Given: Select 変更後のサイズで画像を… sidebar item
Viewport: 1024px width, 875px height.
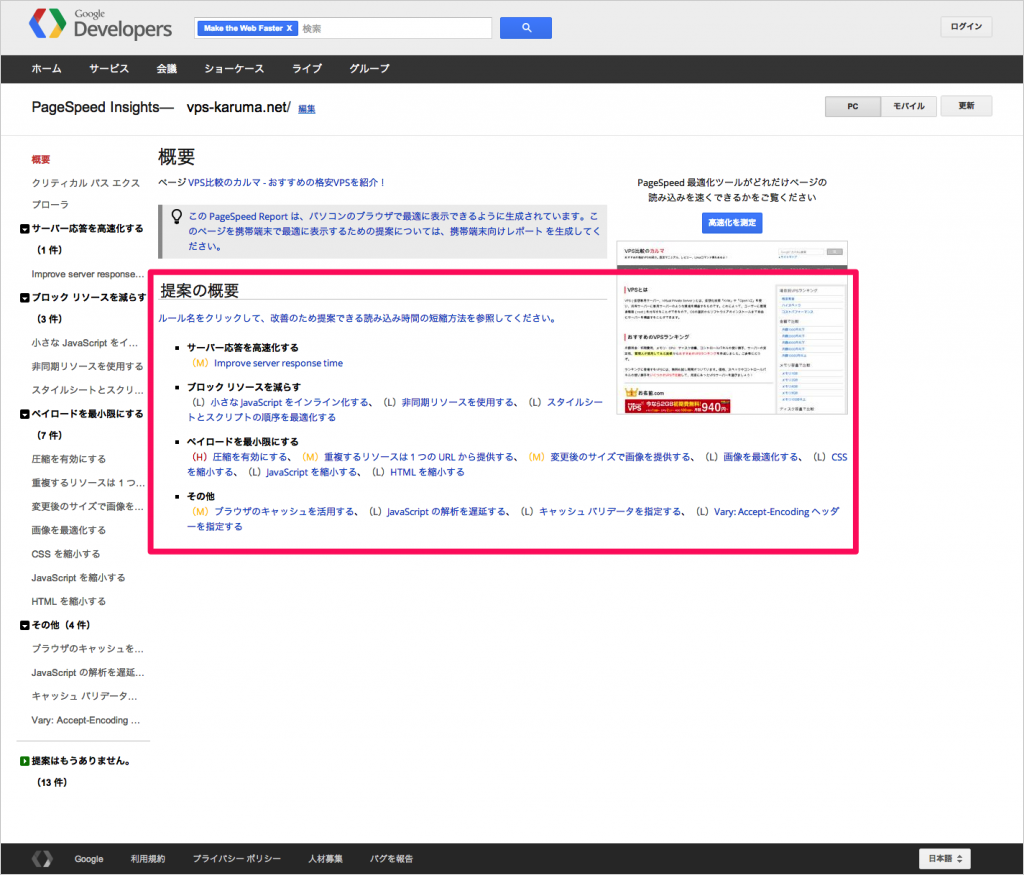Looking at the screenshot, I should point(88,506).
